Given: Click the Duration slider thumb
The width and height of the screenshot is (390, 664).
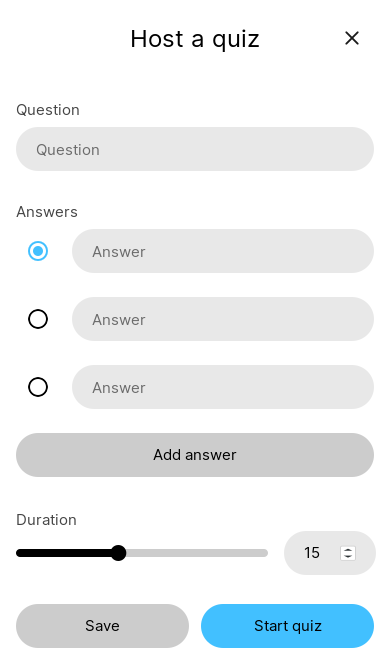Looking at the screenshot, I should tap(119, 553).
